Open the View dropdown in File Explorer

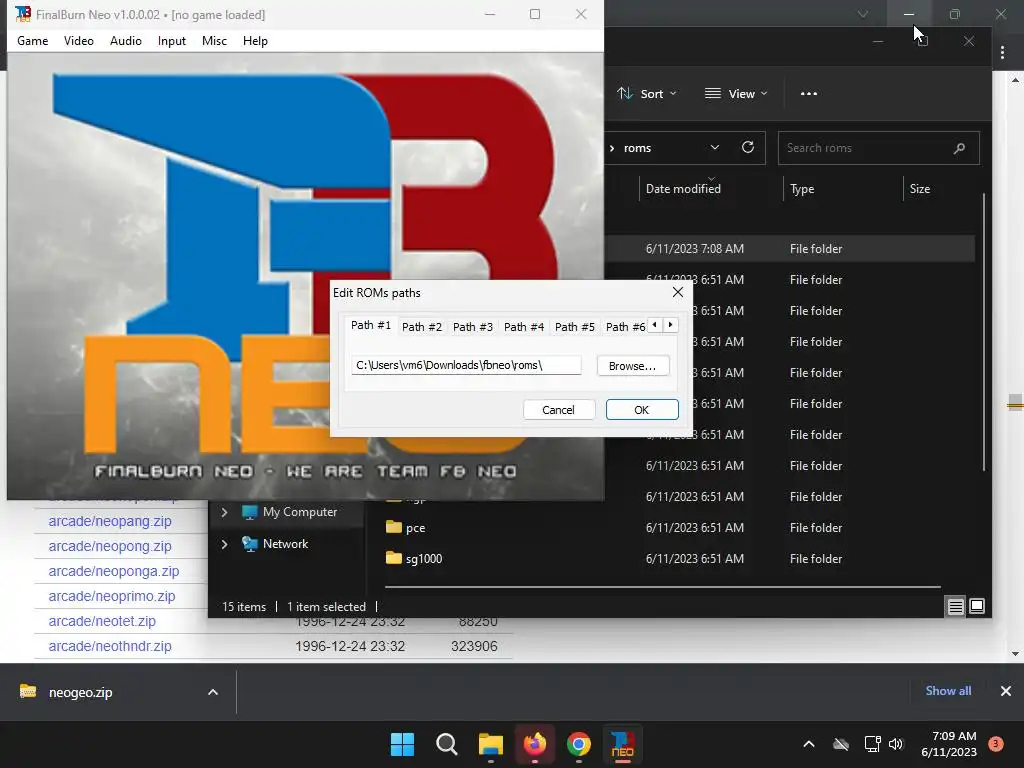[x=736, y=93]
